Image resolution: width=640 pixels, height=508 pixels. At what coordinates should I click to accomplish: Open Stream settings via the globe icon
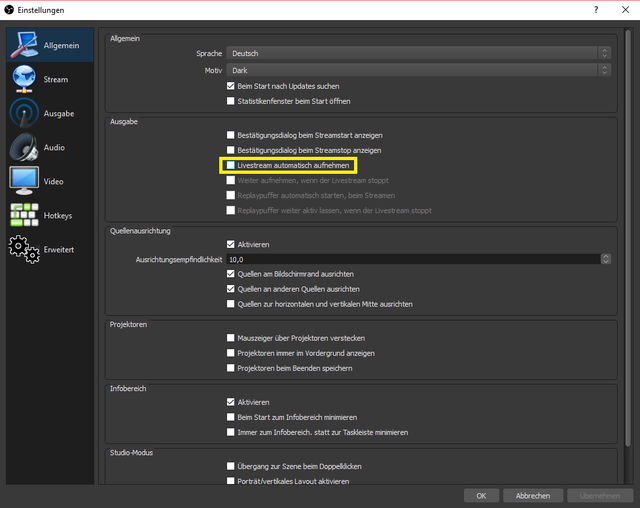click(x=24, y=79)
